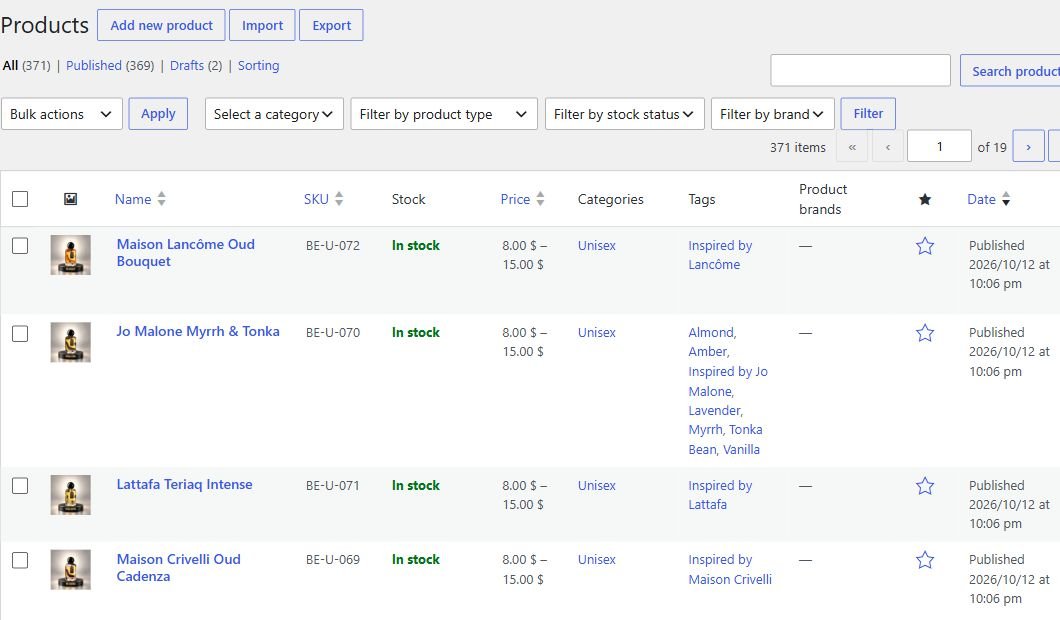Screen dimensions: 1060x620
Task: Click the image column header icon
Action: pos(70,199)
